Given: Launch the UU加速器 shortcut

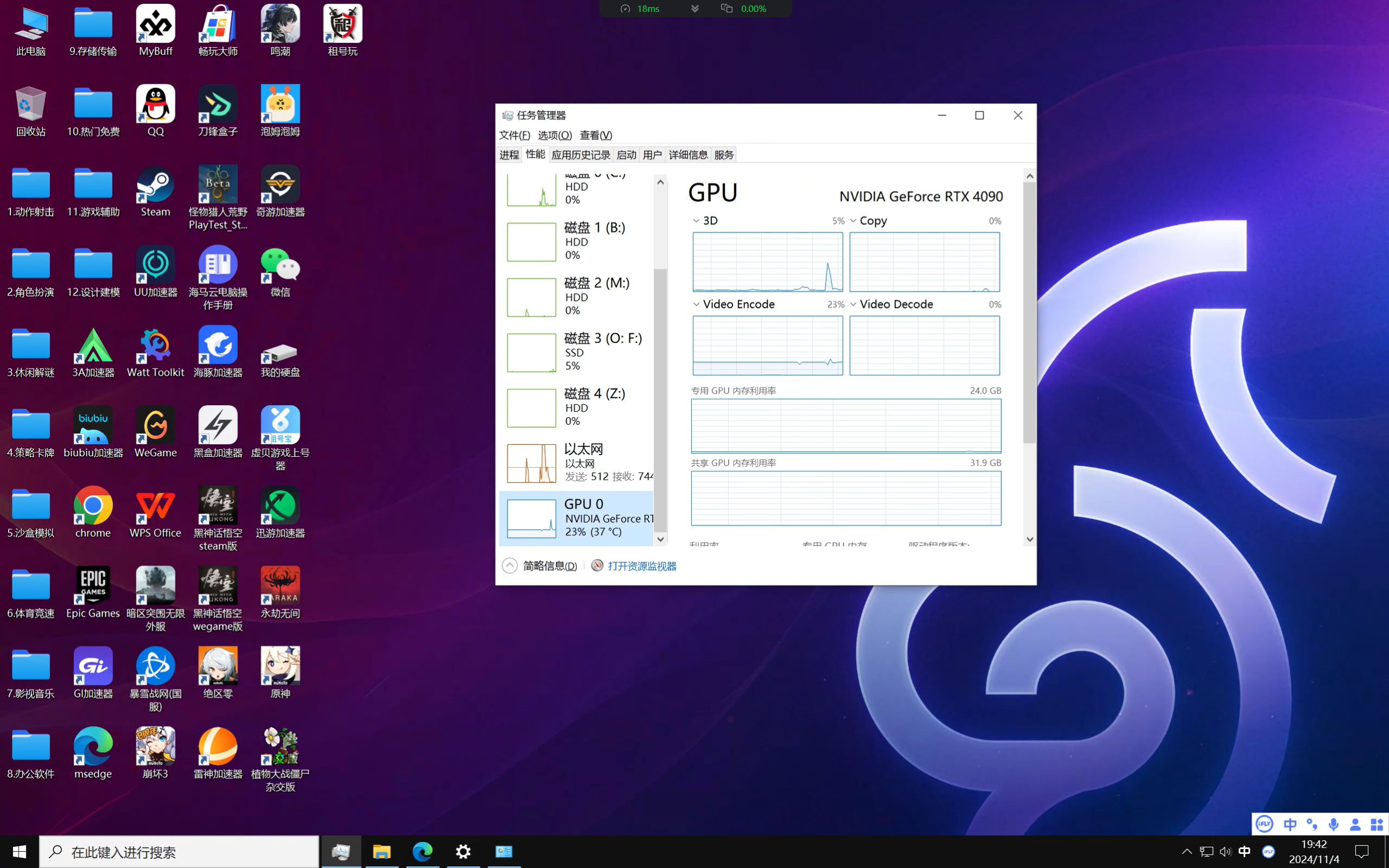Looking at the screenshot, I should coord(156,272).
